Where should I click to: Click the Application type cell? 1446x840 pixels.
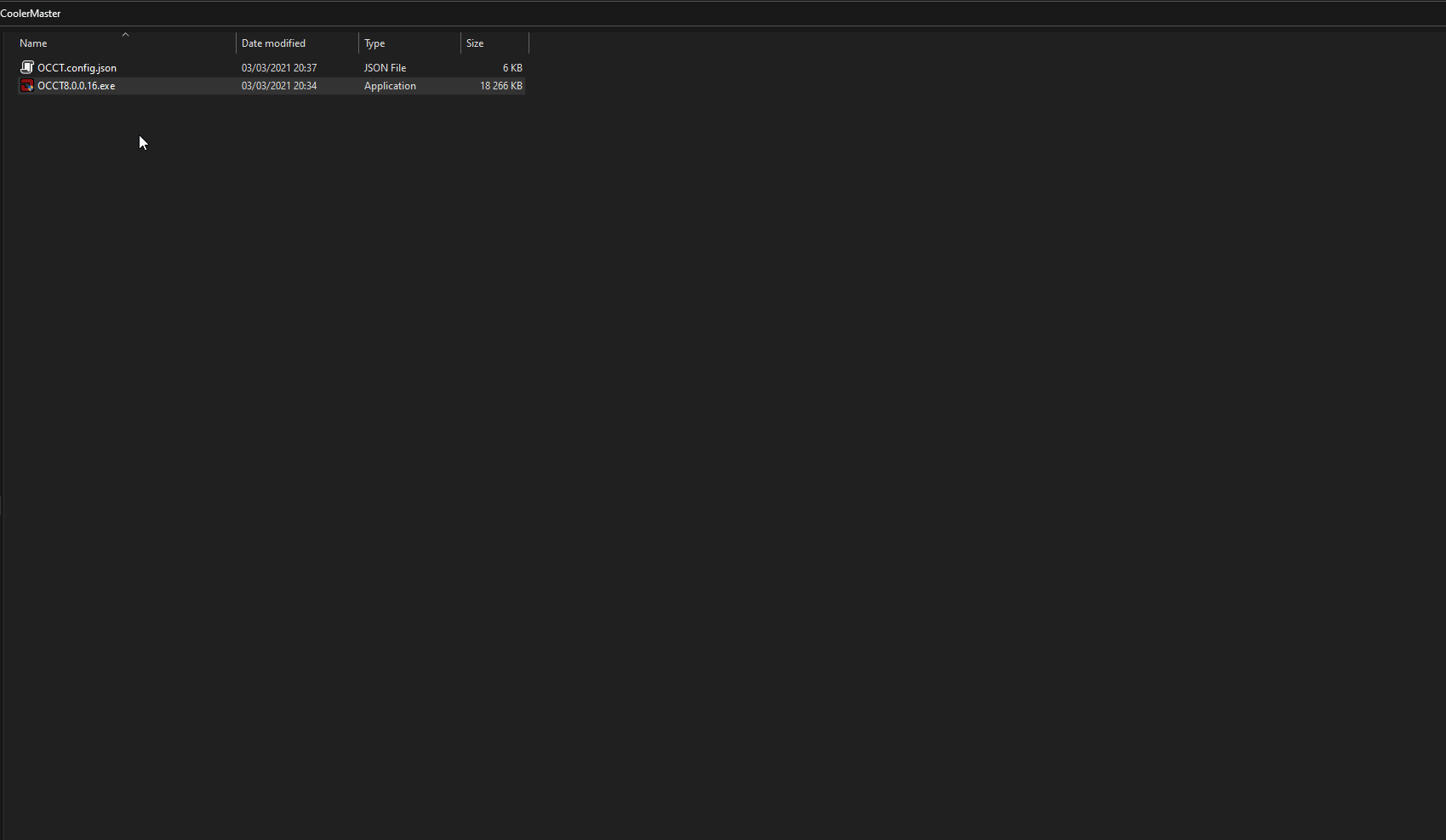coord(390,86)
